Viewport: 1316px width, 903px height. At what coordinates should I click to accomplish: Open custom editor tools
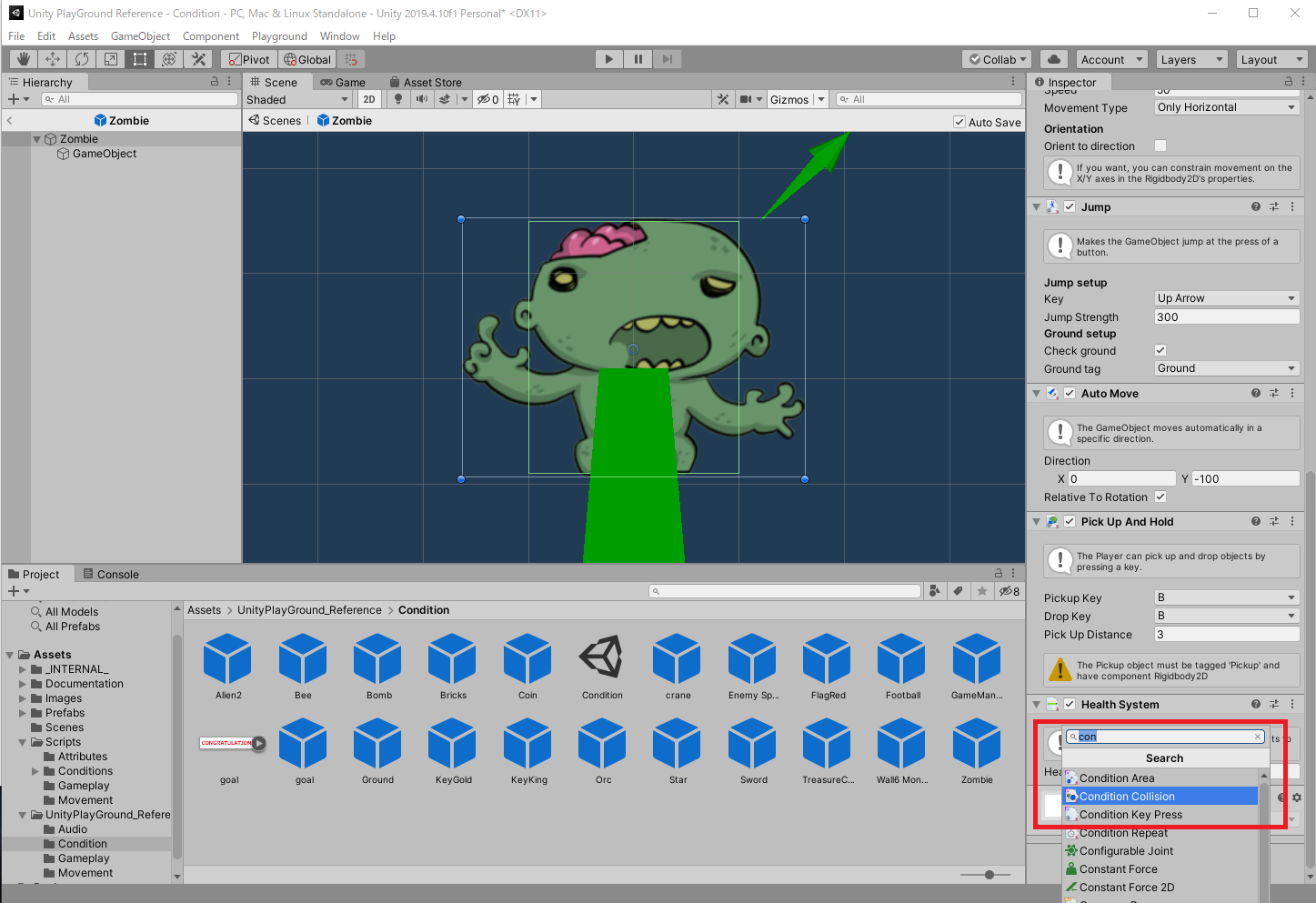coord(198,59)
